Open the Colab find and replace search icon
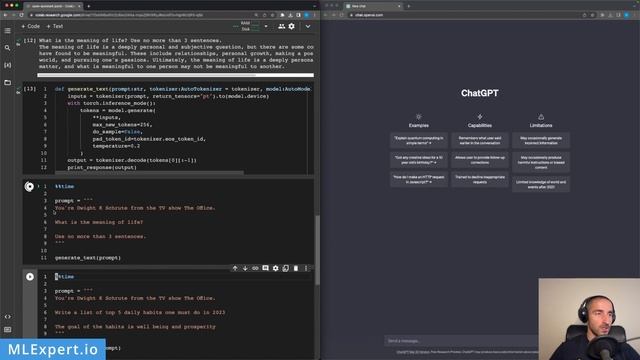The height and width of the screenshot is (360, 640). (7, 48)
